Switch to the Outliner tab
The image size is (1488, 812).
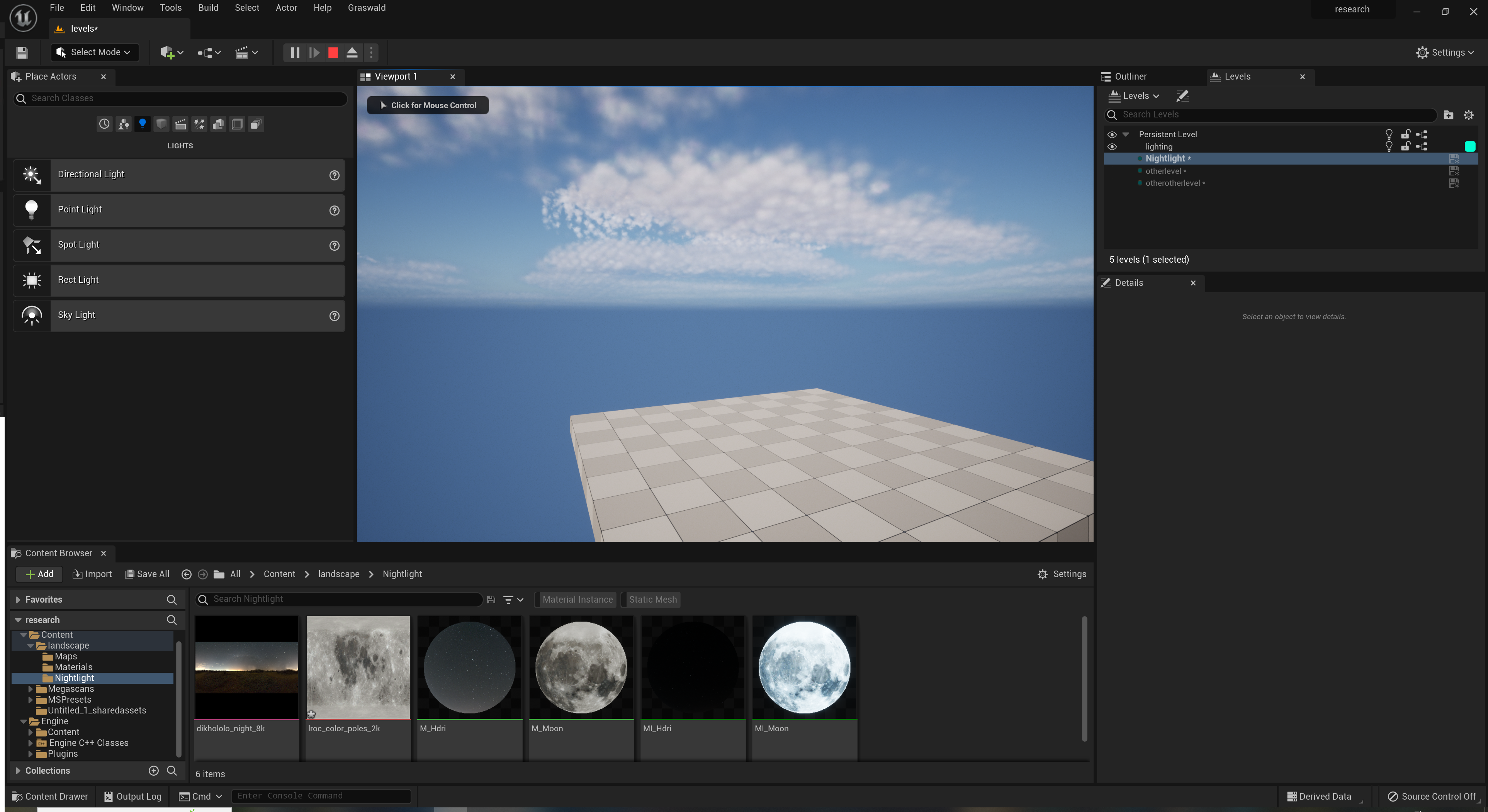point(1130,76)
